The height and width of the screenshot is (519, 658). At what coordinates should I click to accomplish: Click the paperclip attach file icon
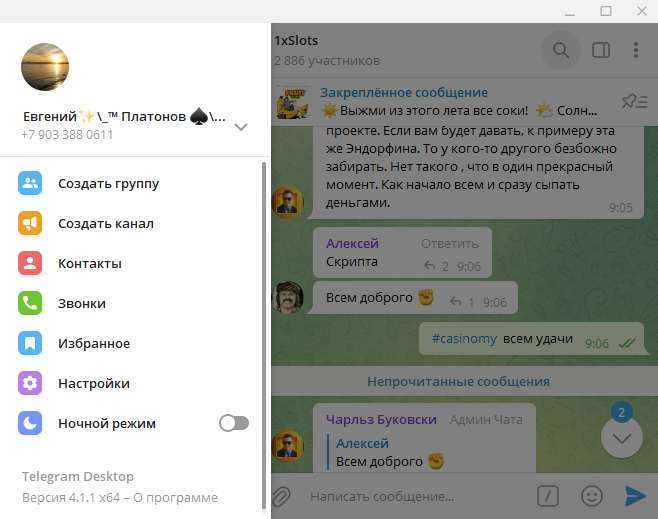point(282,496)
